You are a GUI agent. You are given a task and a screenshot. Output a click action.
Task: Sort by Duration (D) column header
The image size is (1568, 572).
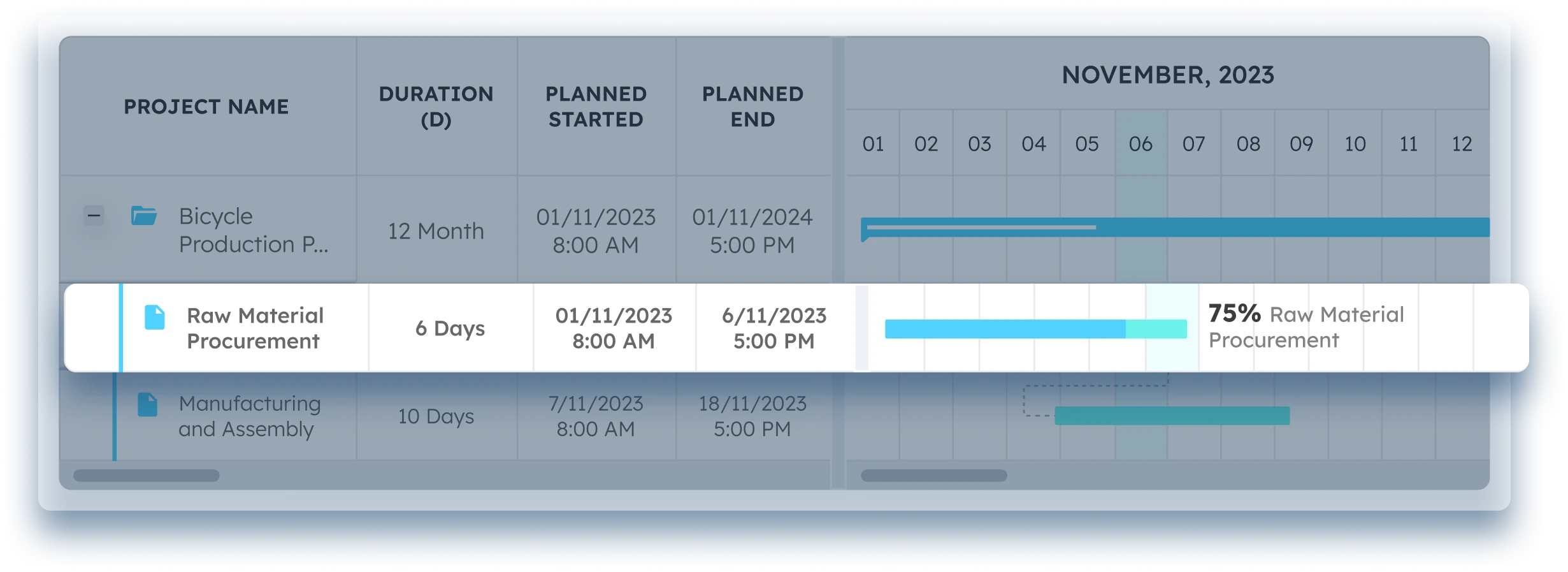click(x=436, y=106)
